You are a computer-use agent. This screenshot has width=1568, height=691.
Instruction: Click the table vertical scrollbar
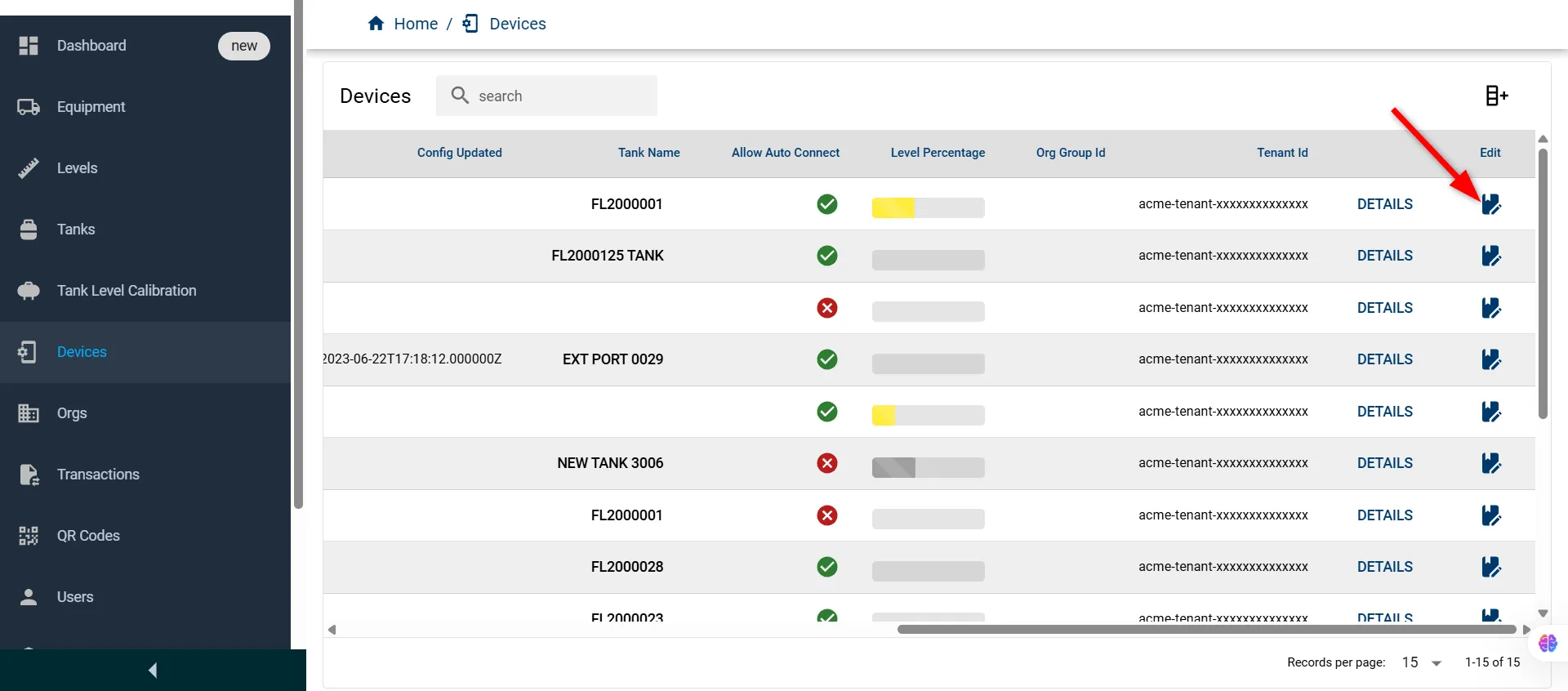pyautogui.click(x=1543, y=283)
